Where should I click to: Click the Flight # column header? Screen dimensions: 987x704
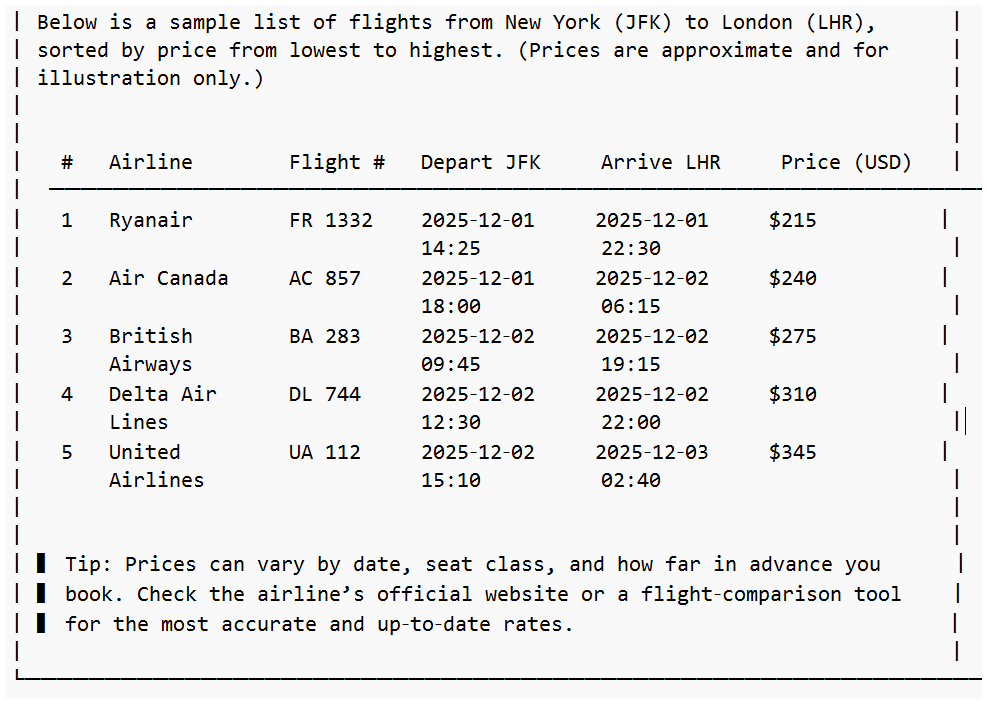click(x=337, y=162)
